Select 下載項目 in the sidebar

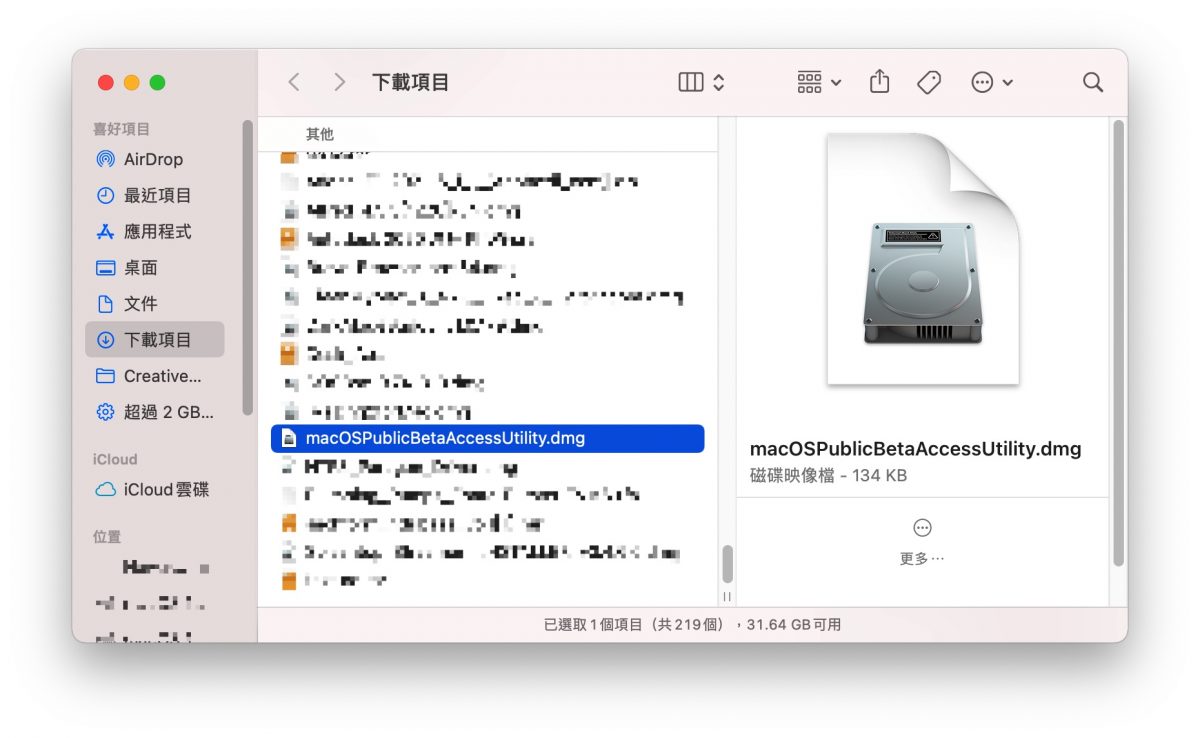click(154, 340)
